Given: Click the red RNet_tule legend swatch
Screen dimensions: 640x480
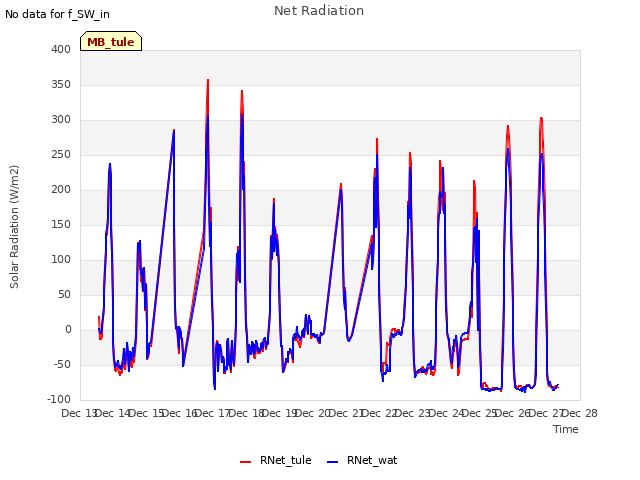Looking at the screenshot, I should click(245, 461).
